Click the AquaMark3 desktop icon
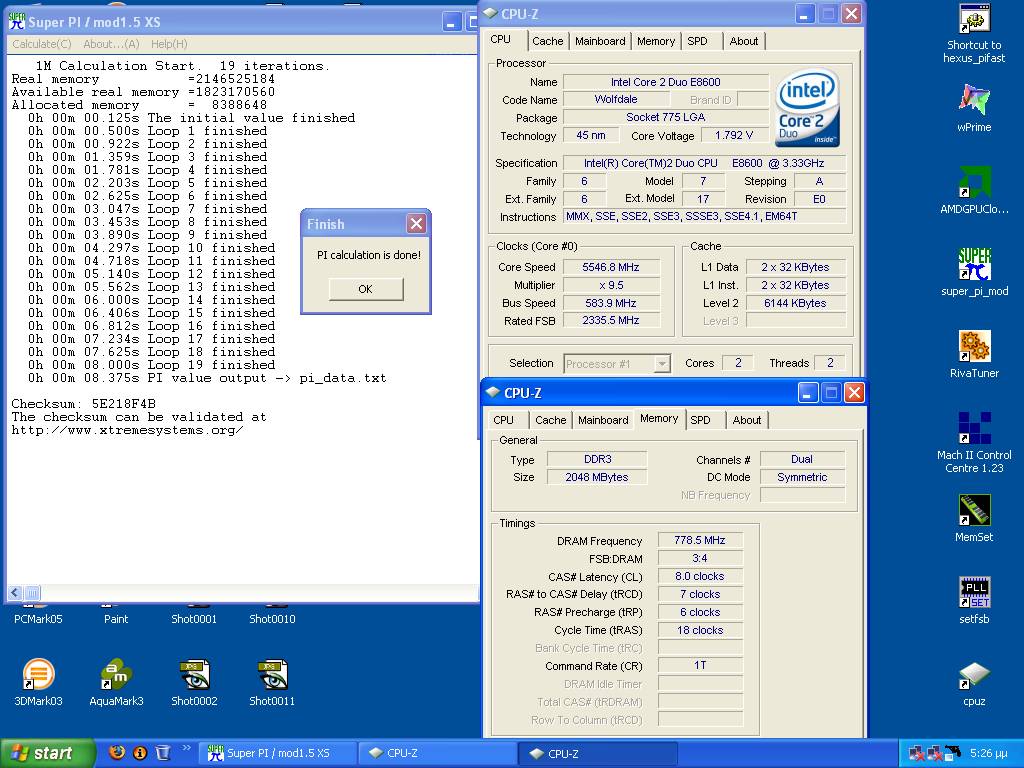The height and width of the screenshot is (768, 1024). pos(116,675)
